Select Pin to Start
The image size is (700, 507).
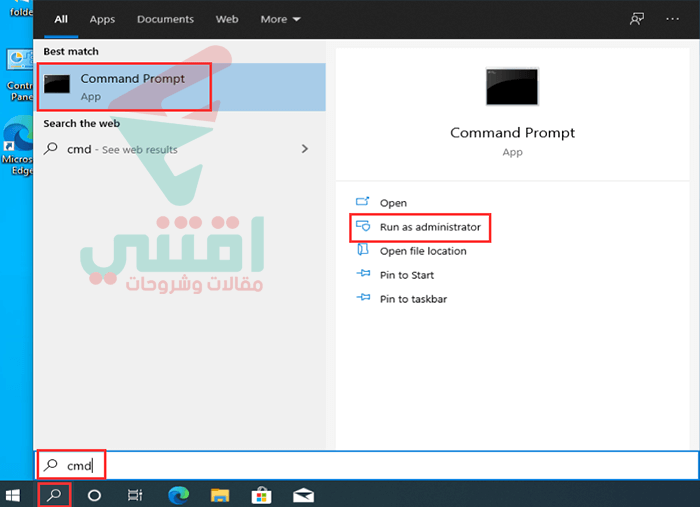(x=407, y=275)
